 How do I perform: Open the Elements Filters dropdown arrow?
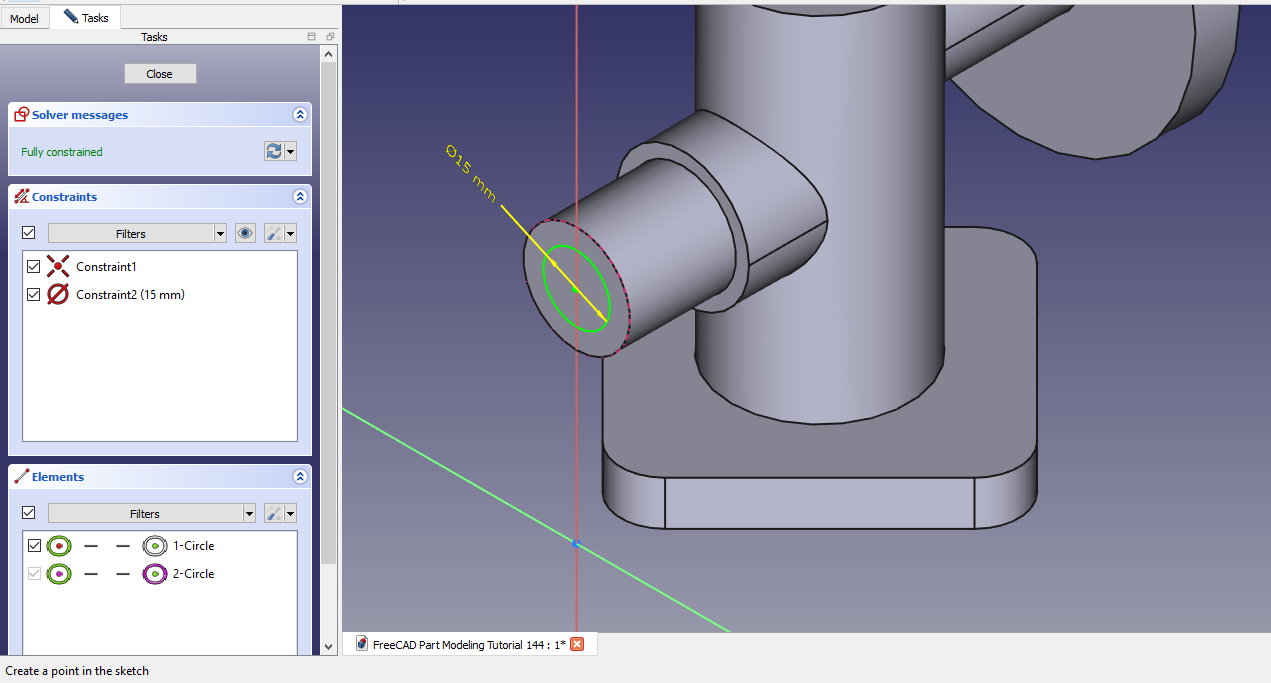(249, 513)
